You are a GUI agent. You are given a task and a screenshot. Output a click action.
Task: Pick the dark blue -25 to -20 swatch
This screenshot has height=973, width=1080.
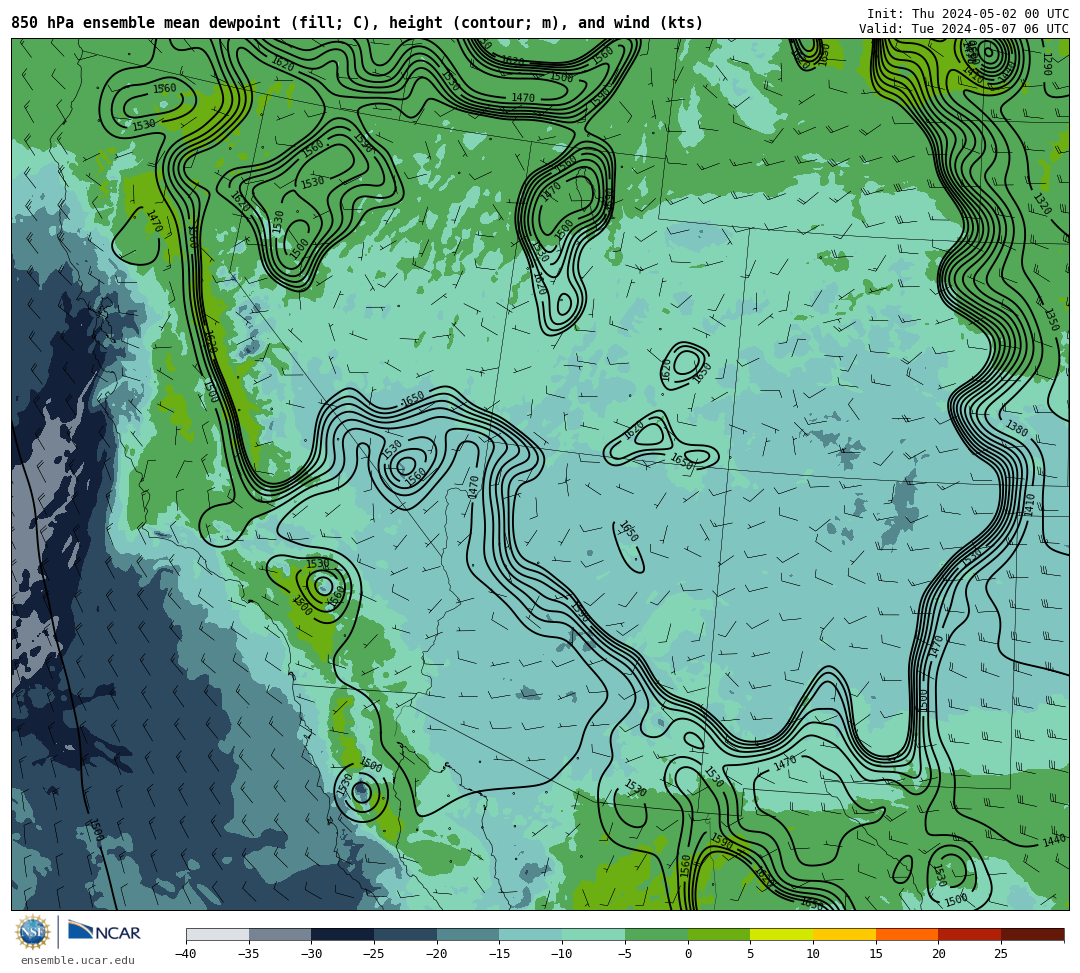pos(406,934)
